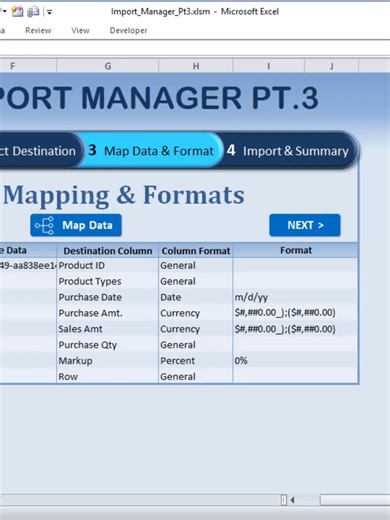
Task: Select the Percent column format cell
Action: (196, 361)
